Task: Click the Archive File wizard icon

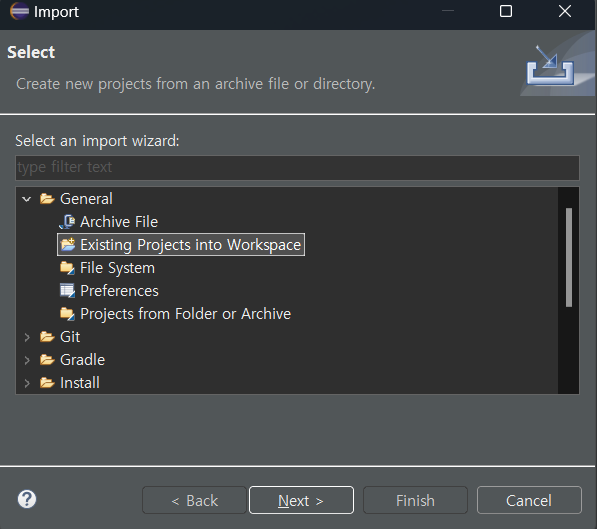Action: [x=67, y=222]
